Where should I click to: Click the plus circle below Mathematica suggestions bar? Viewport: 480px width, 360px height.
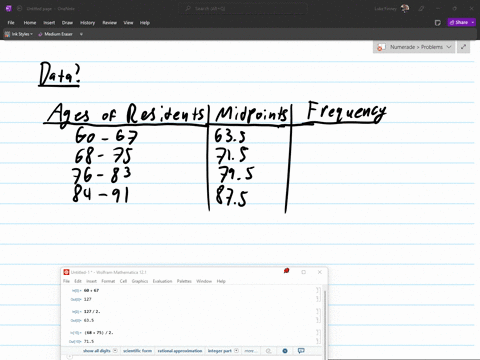tap(69, 357)
